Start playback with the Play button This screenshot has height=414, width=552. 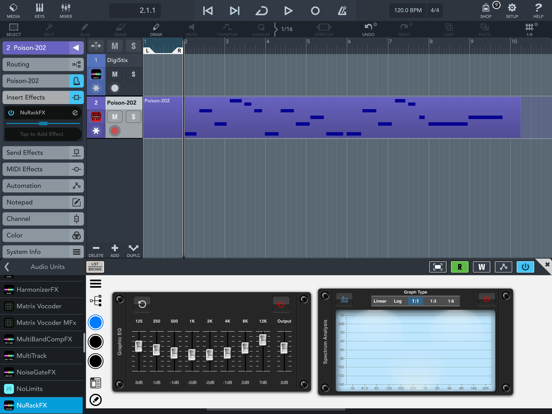point(288,11)
